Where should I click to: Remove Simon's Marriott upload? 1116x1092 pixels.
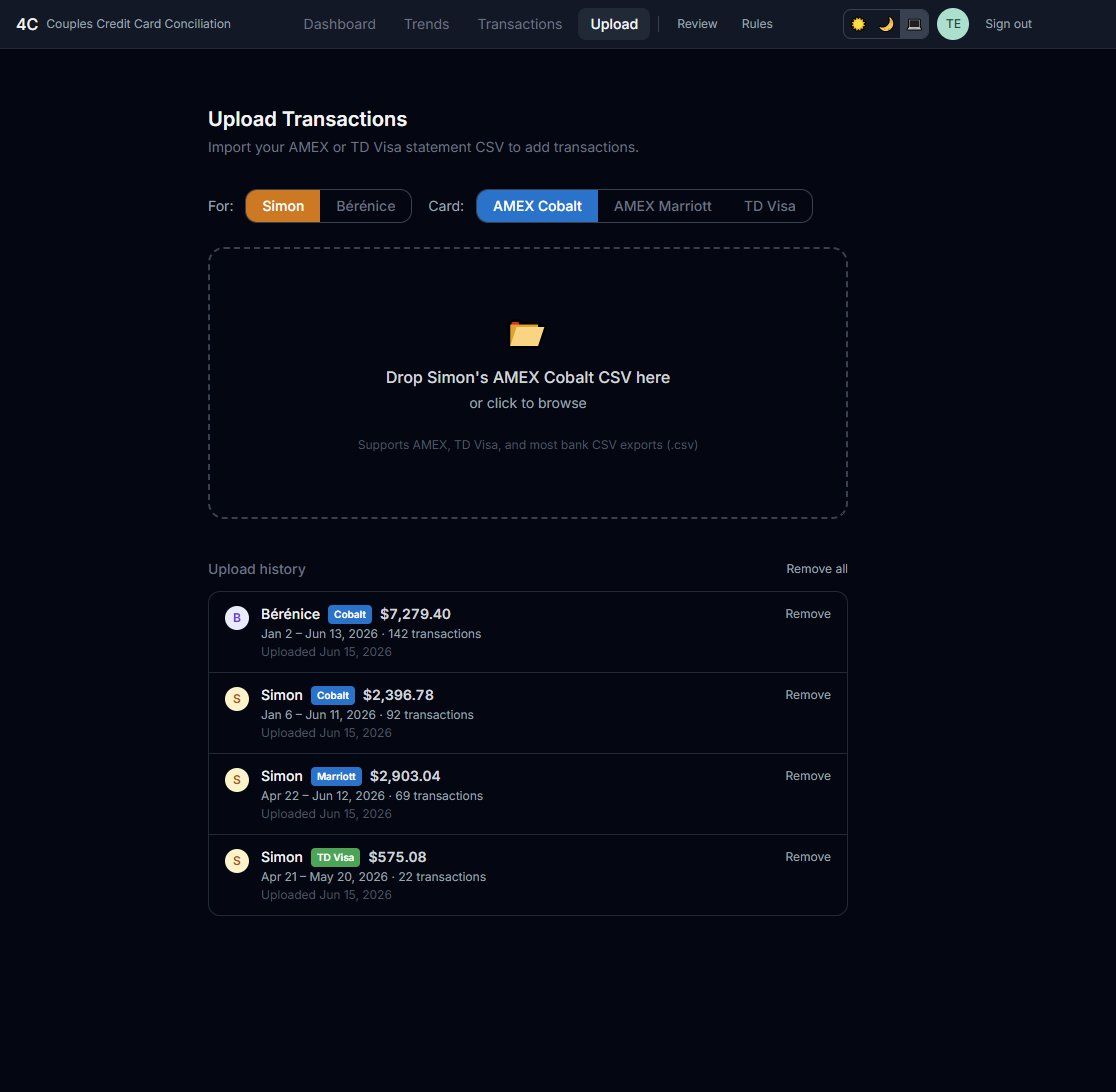click(808, 776)
